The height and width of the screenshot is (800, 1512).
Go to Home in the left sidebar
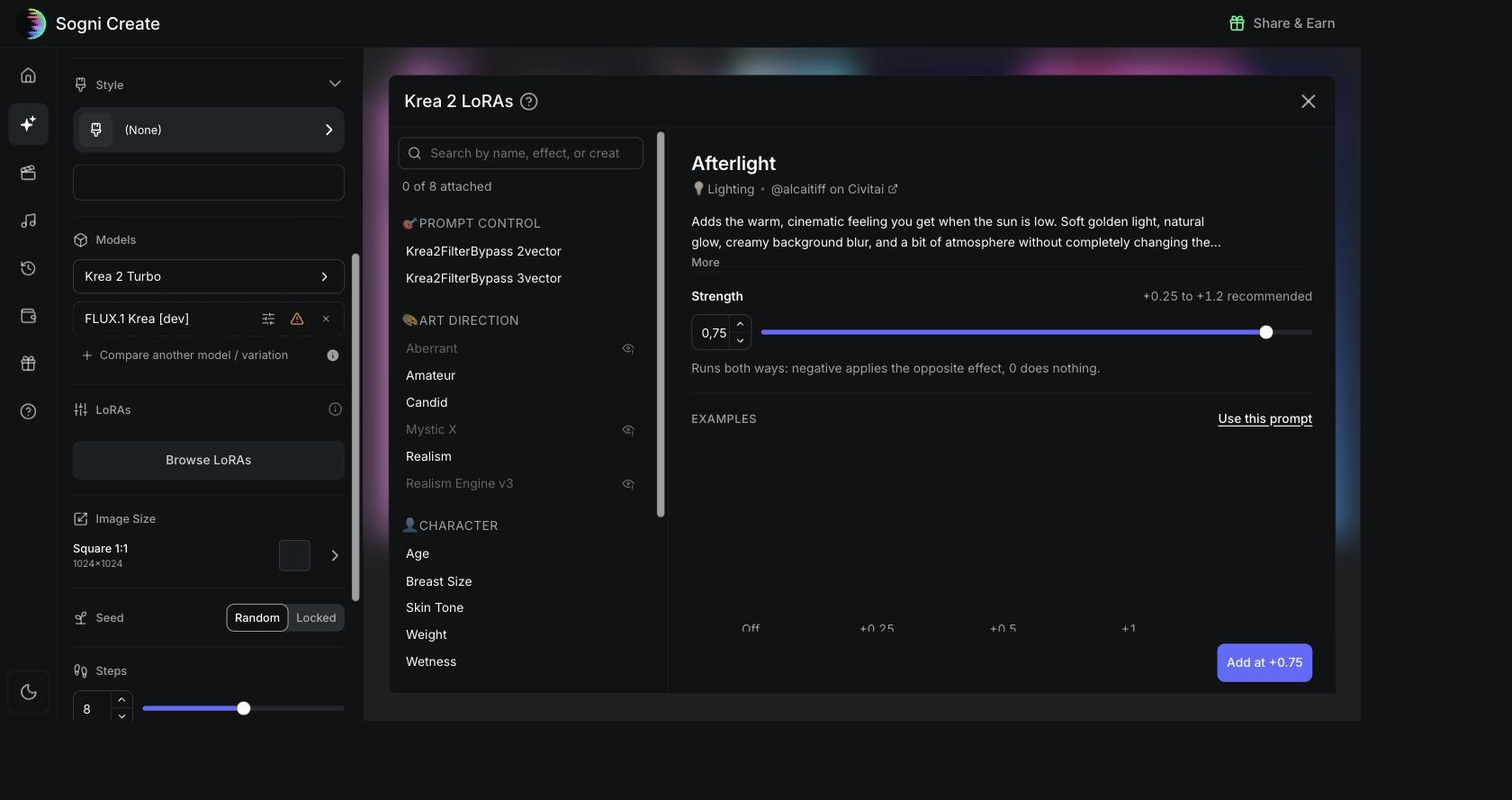(x=28, y=76)
